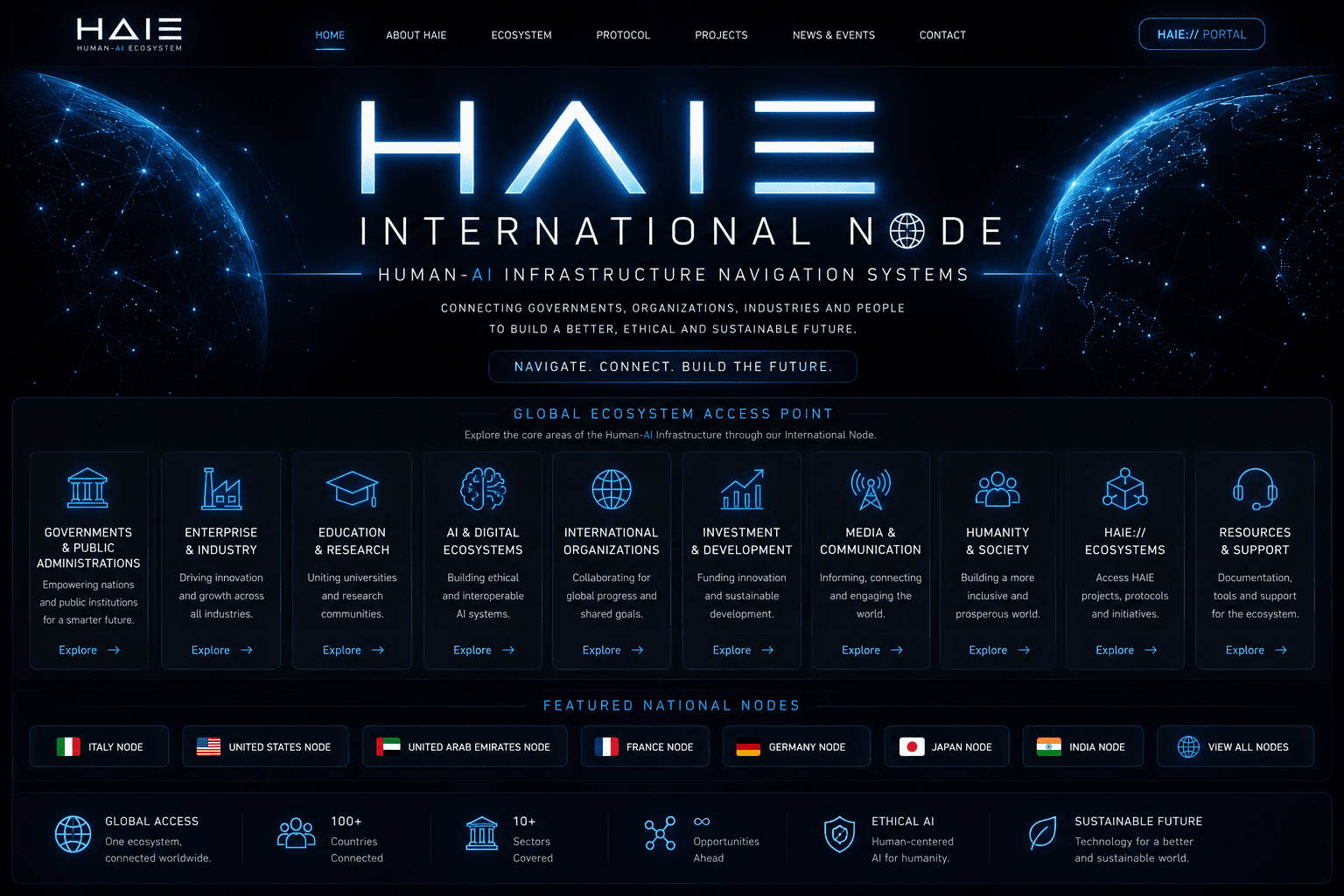Click the 'One ecosystem, connected worldwide.' text
The height and width of the screenshot is (896, 1344).
157,850
